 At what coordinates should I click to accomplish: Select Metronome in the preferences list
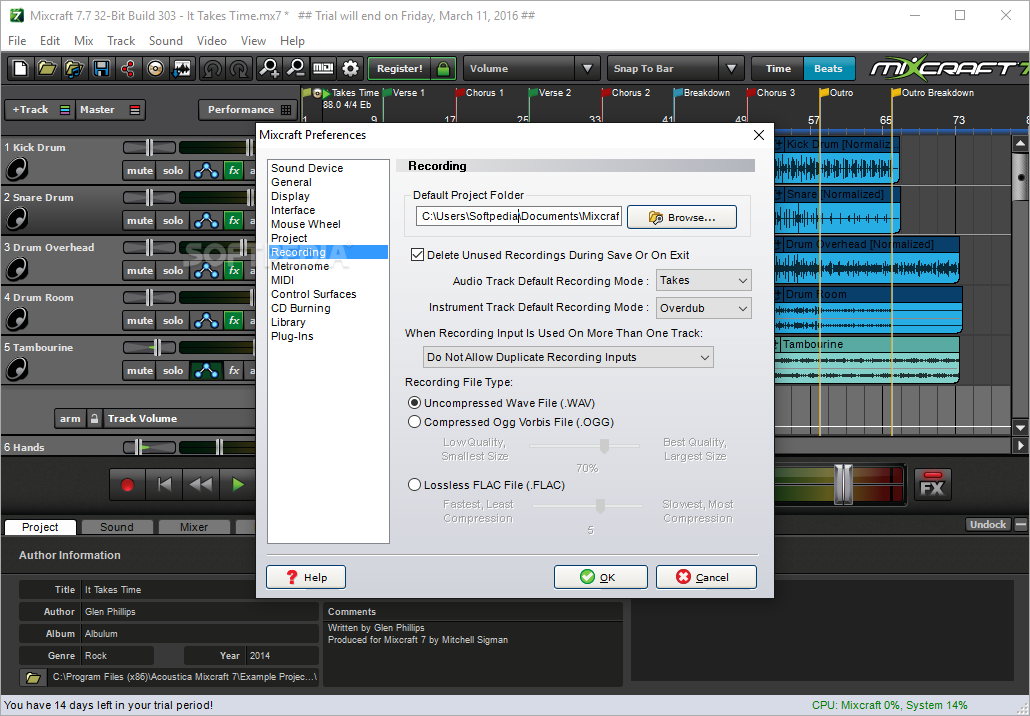pos(300,266)
